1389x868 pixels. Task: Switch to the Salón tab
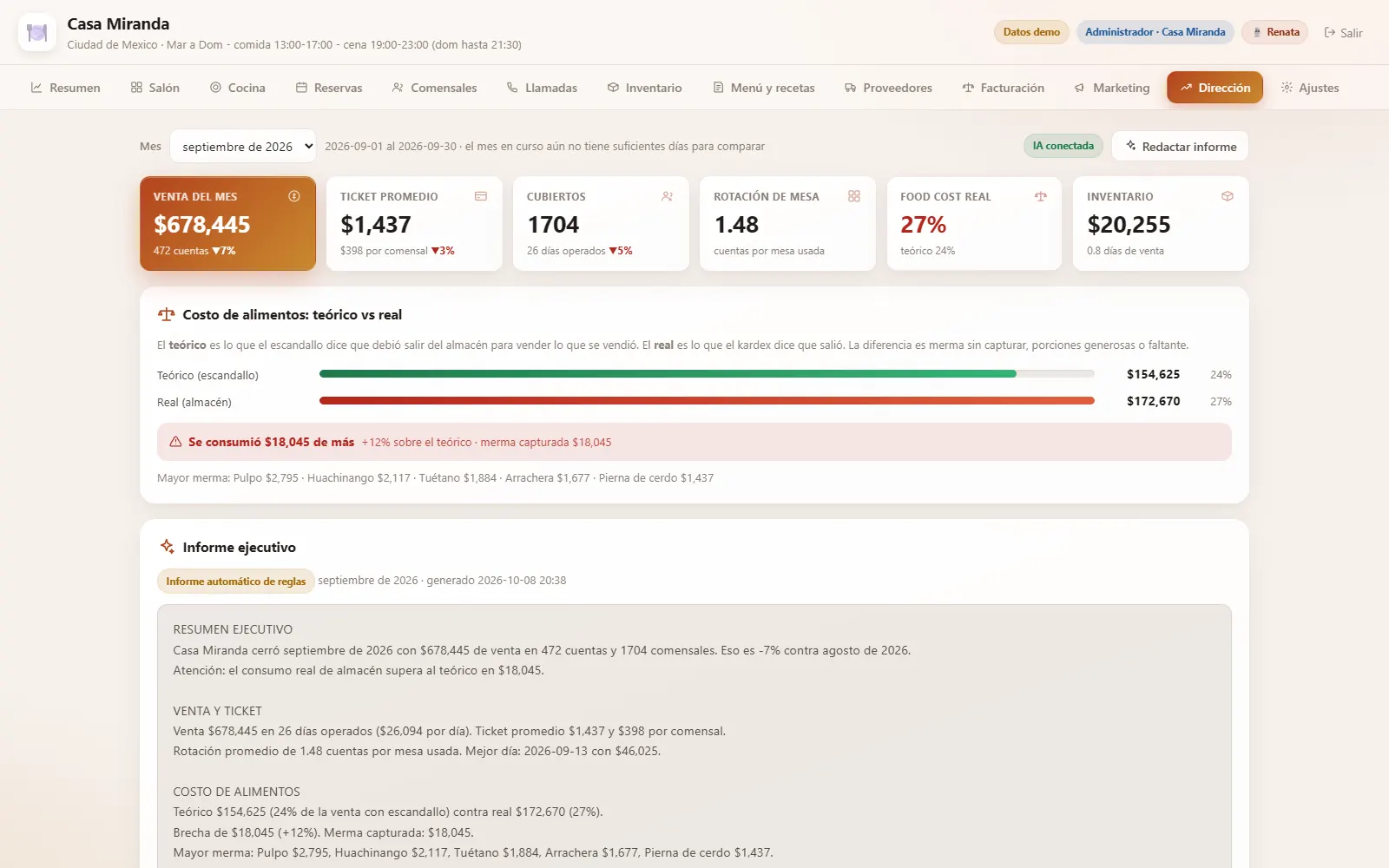tap(155, 88)
